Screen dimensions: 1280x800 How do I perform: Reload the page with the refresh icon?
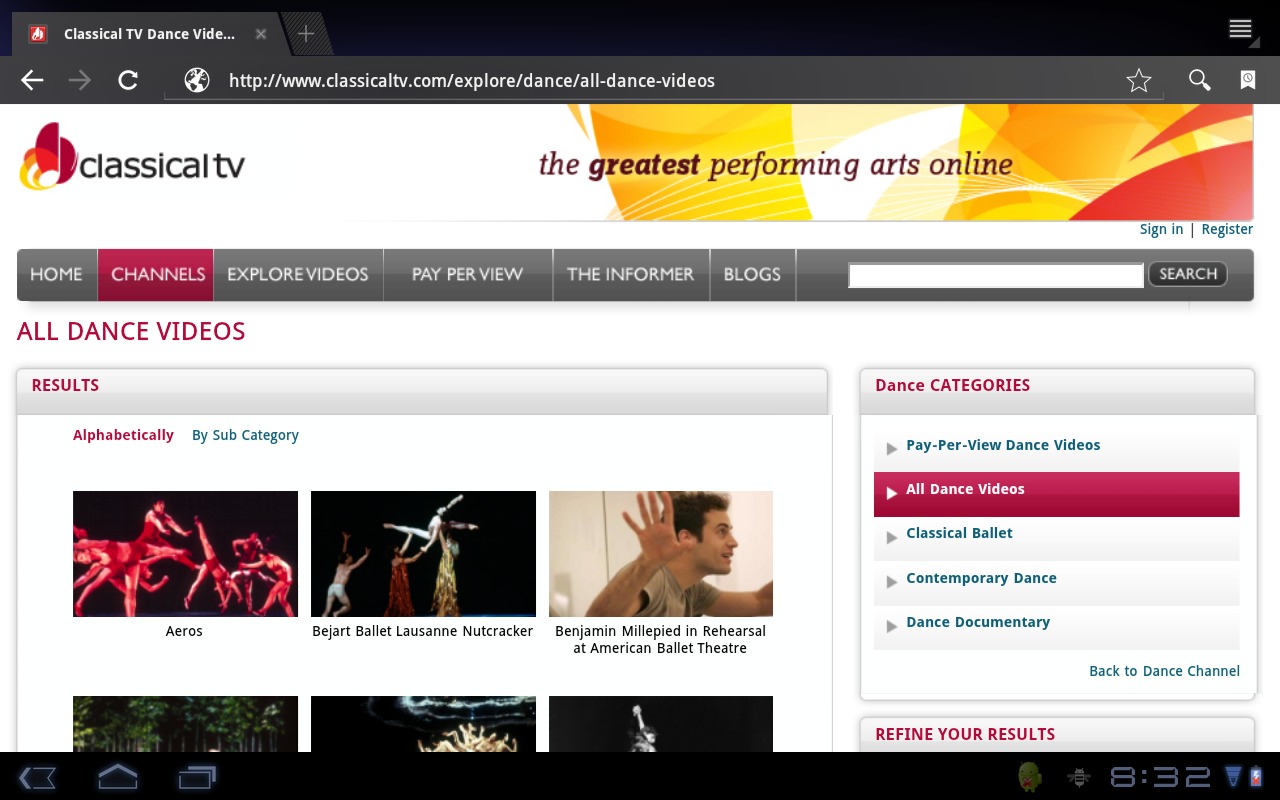click(128, 80)
